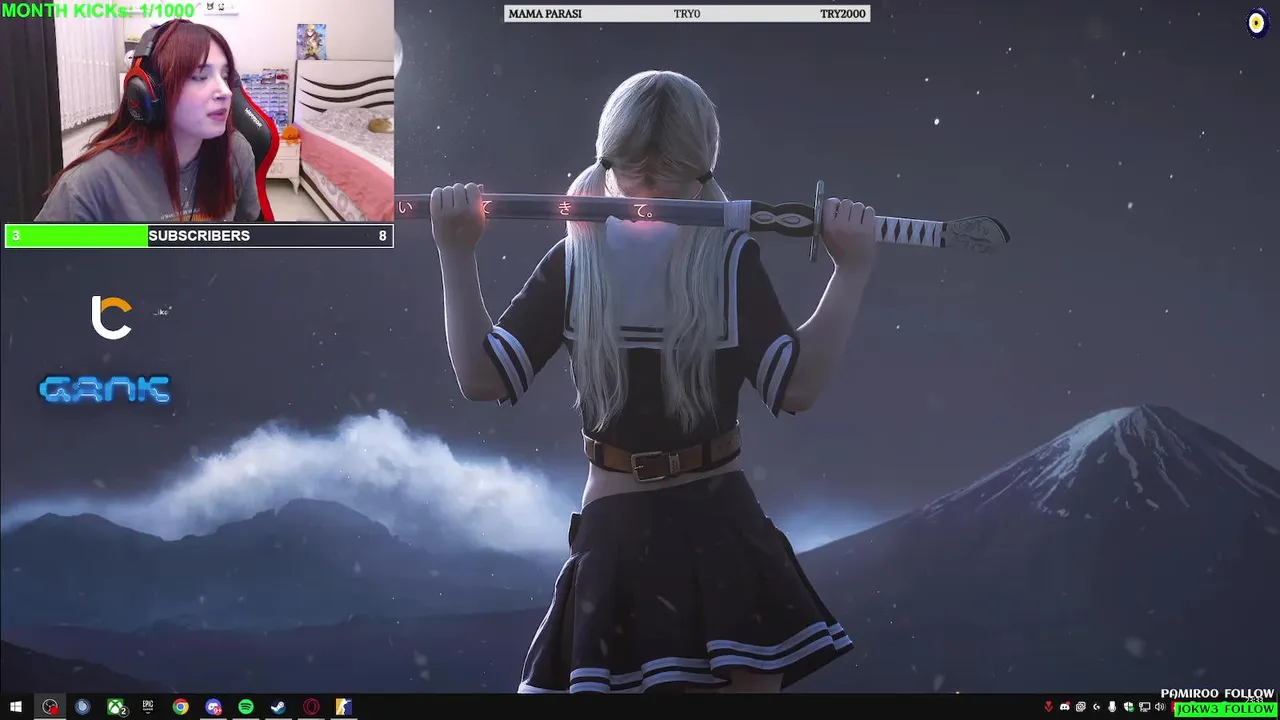
Task: Click the red downward arrow tray icon
Action: pos(1048,707)
